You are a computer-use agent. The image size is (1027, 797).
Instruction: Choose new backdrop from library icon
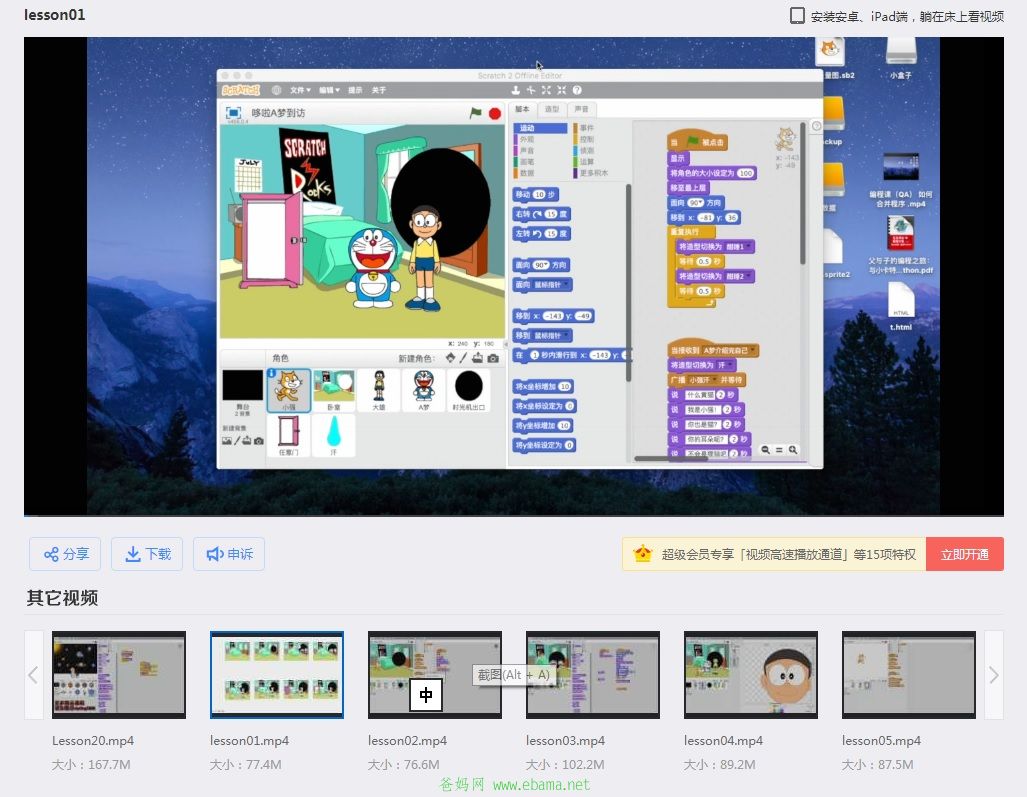pyautogui.click(x=227, y=441)
